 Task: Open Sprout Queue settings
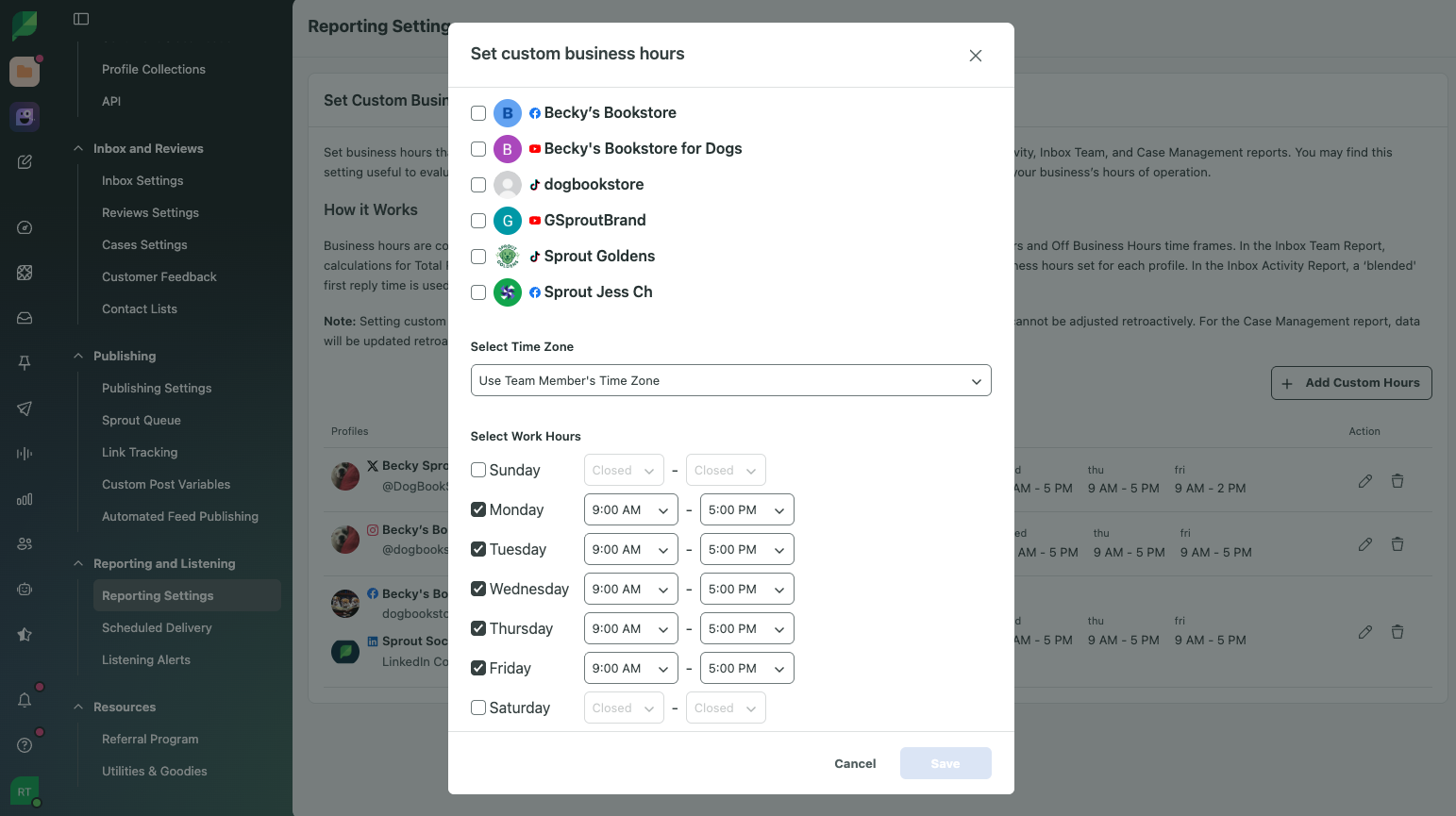tap(142, 420)
